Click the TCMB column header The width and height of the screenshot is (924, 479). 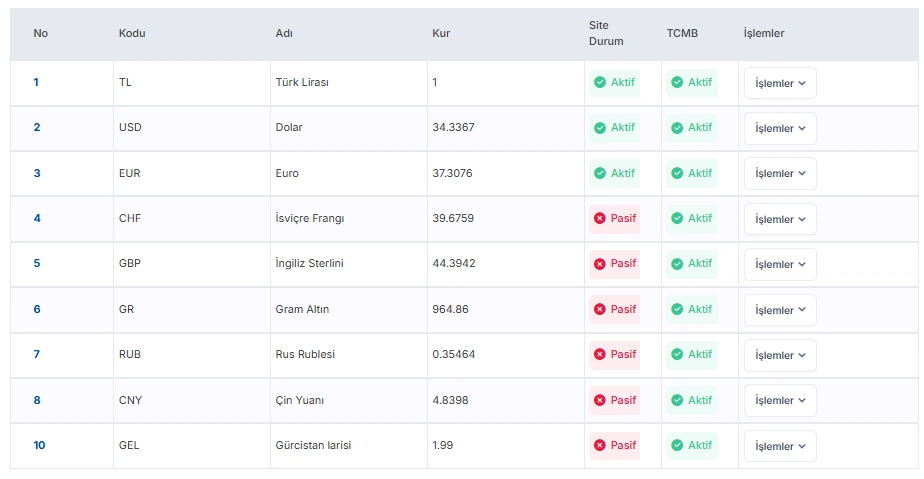682,34
